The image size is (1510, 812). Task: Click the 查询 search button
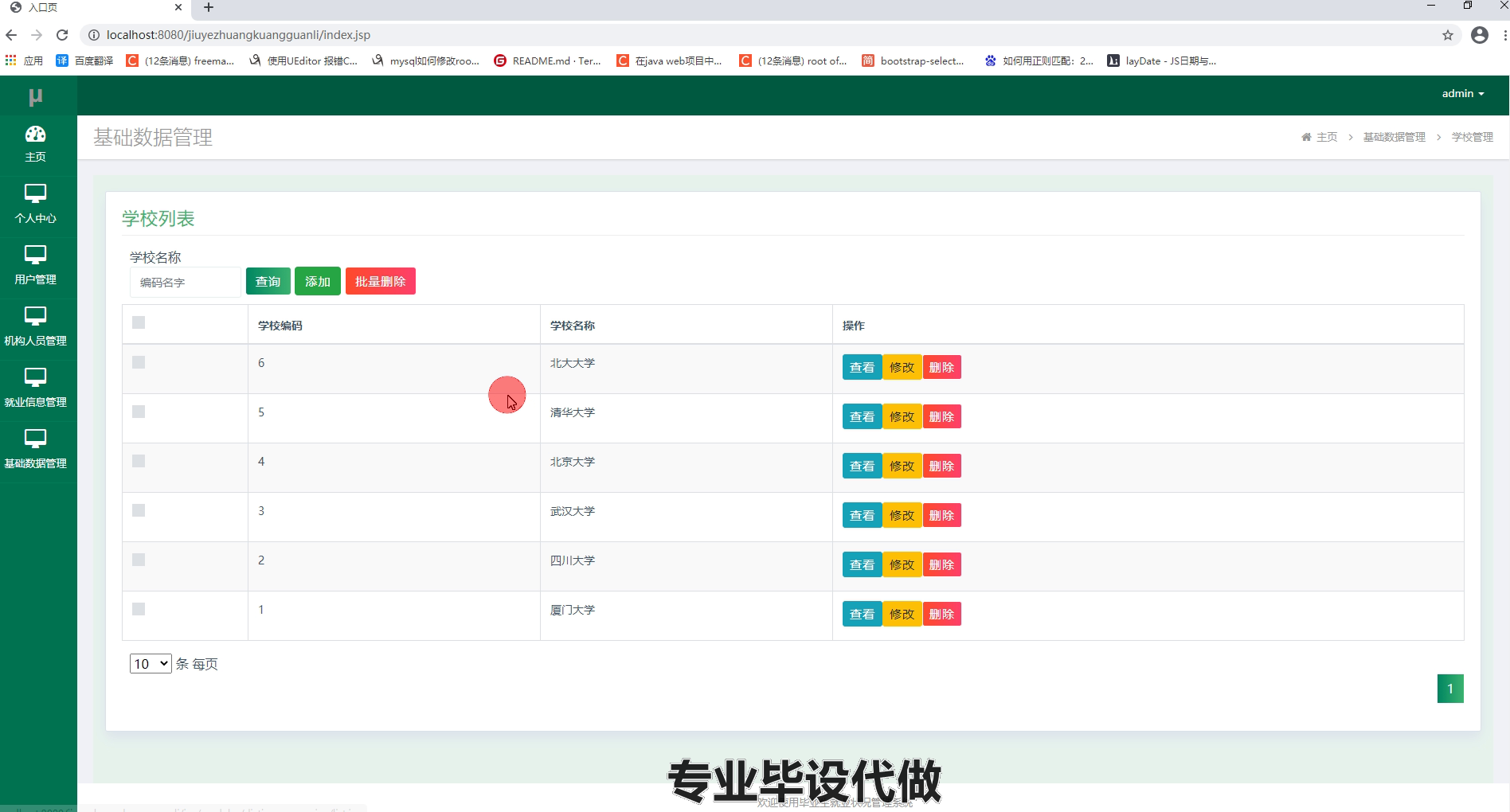click(x=268, y=281)
